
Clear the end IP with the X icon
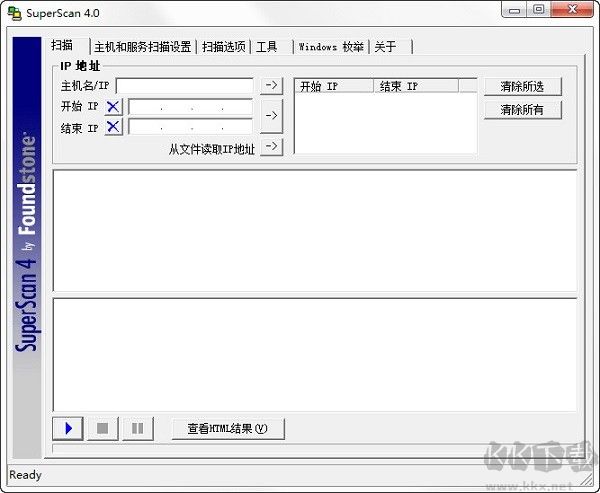tap(113, 126)
